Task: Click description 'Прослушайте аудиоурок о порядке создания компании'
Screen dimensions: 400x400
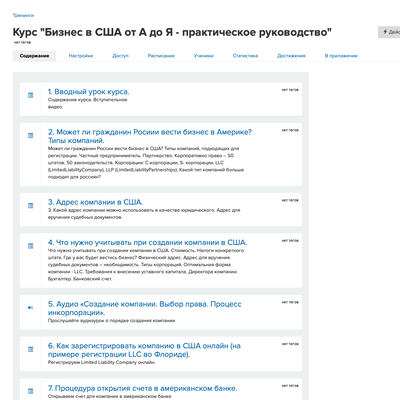Action: (x=111, y=321)
